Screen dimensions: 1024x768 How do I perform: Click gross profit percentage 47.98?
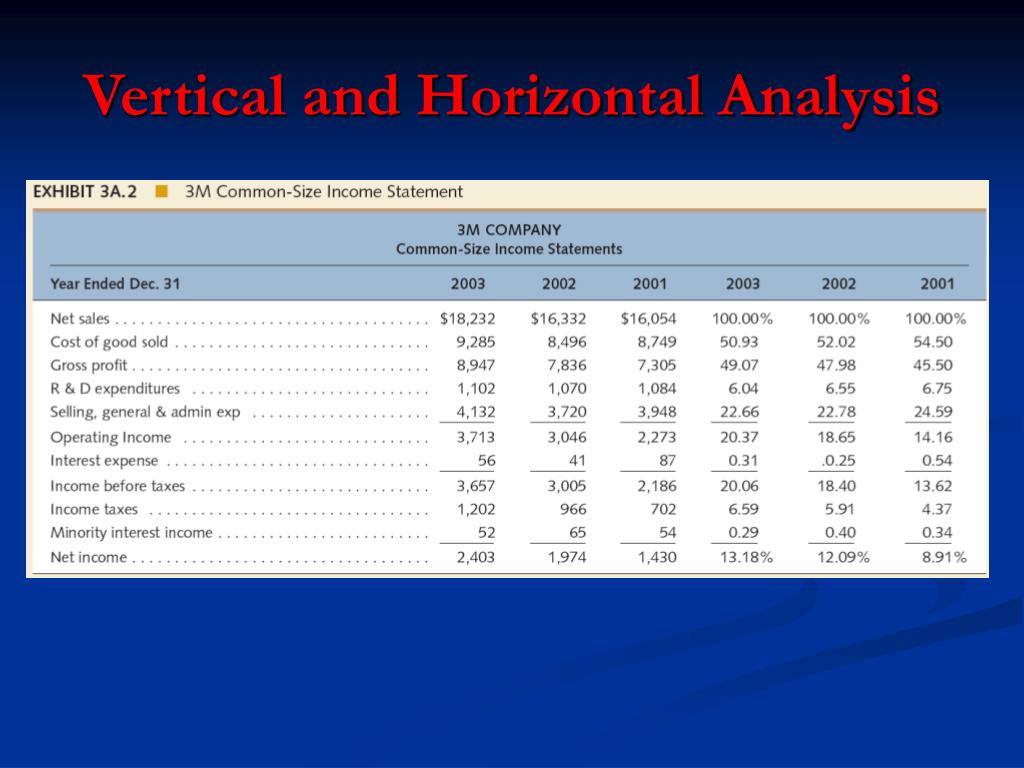[x=836, y=365]
